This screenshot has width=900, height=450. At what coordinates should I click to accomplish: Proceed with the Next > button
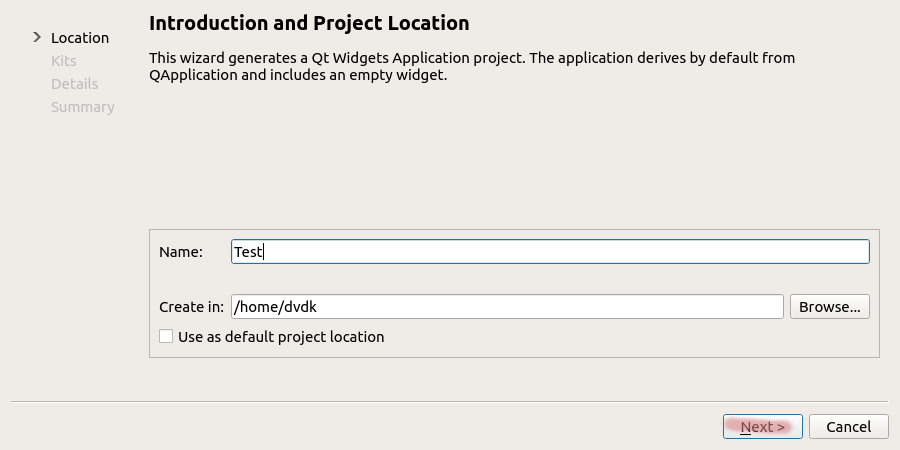click(x=762, y=427)
